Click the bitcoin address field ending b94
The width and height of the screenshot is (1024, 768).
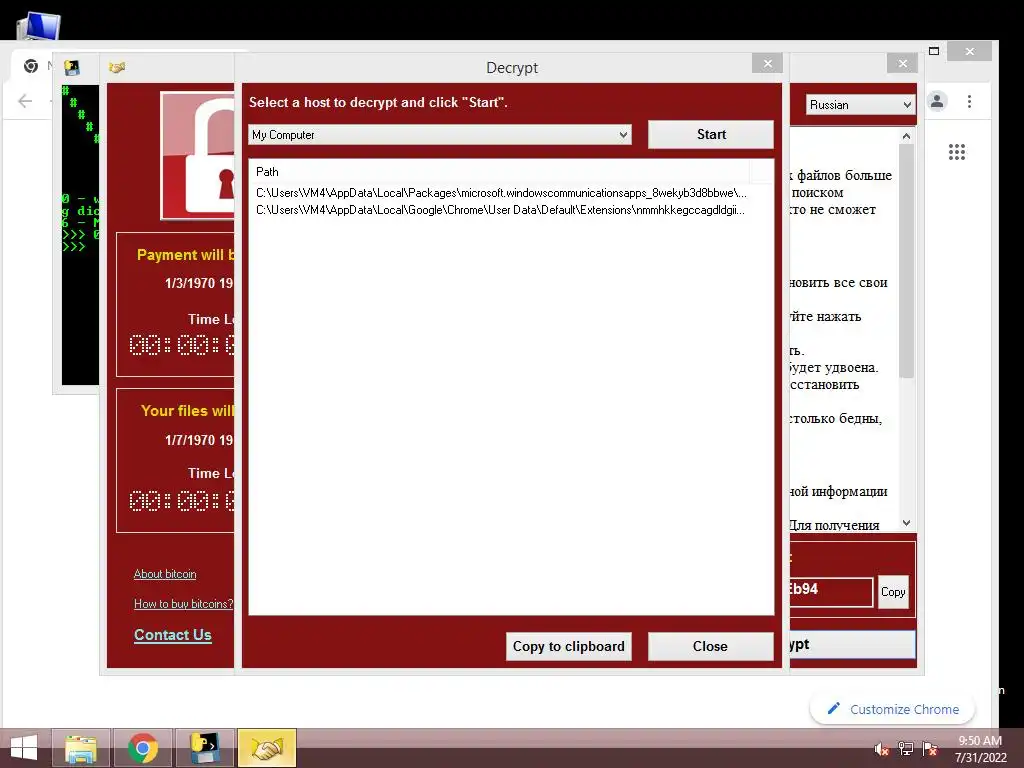point(831,590)
